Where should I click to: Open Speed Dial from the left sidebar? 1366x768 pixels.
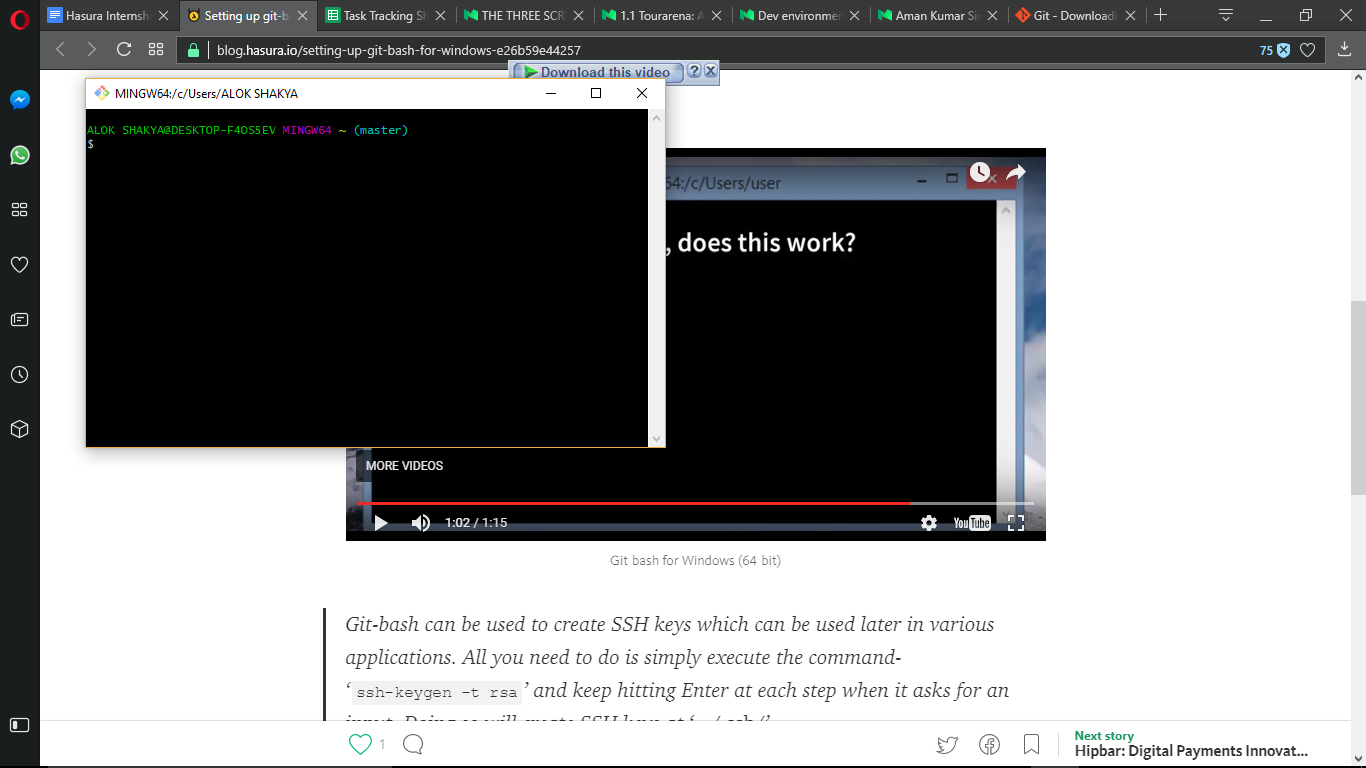(x=19, y=210)
